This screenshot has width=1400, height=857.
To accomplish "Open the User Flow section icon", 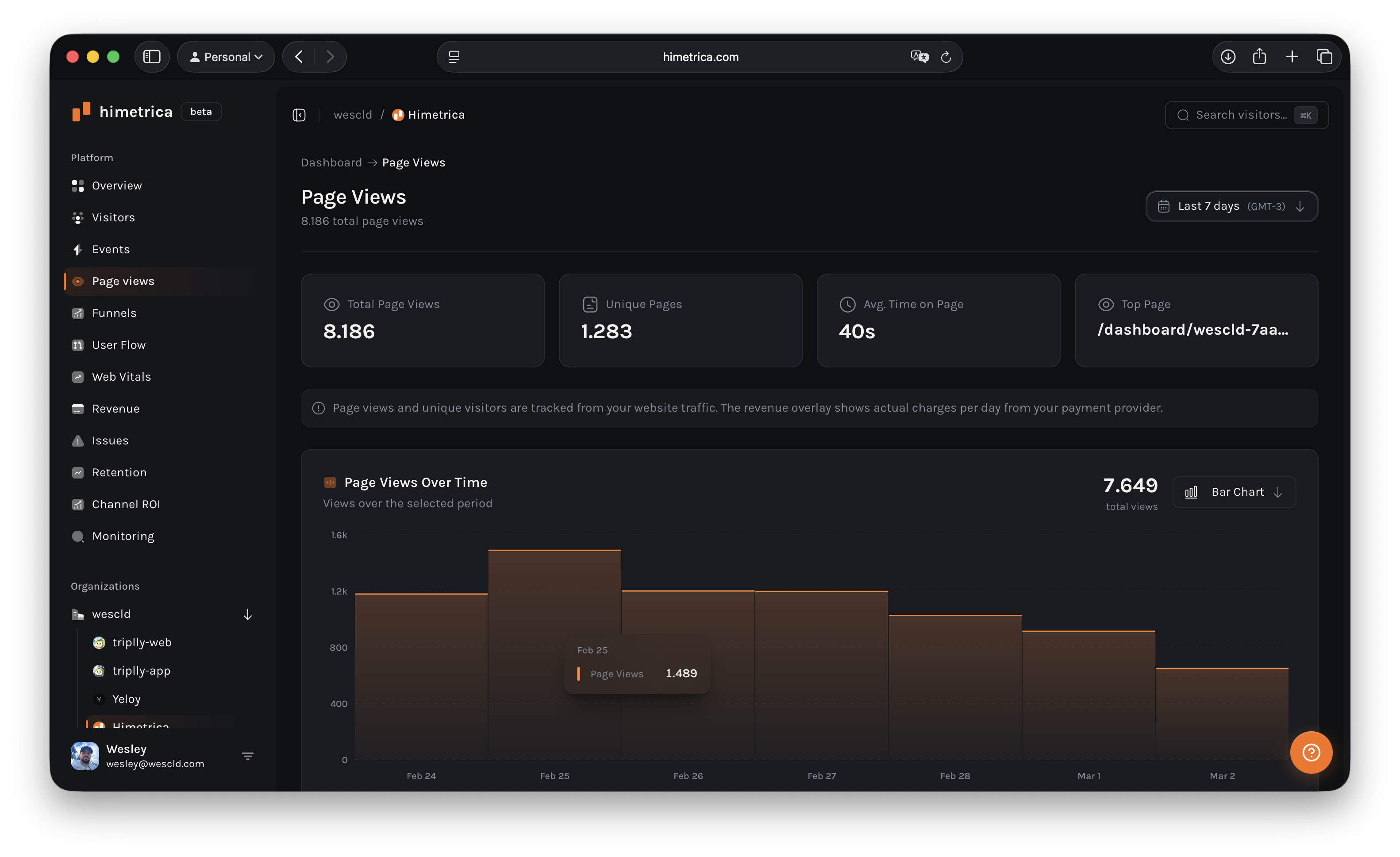I will 78,344.
